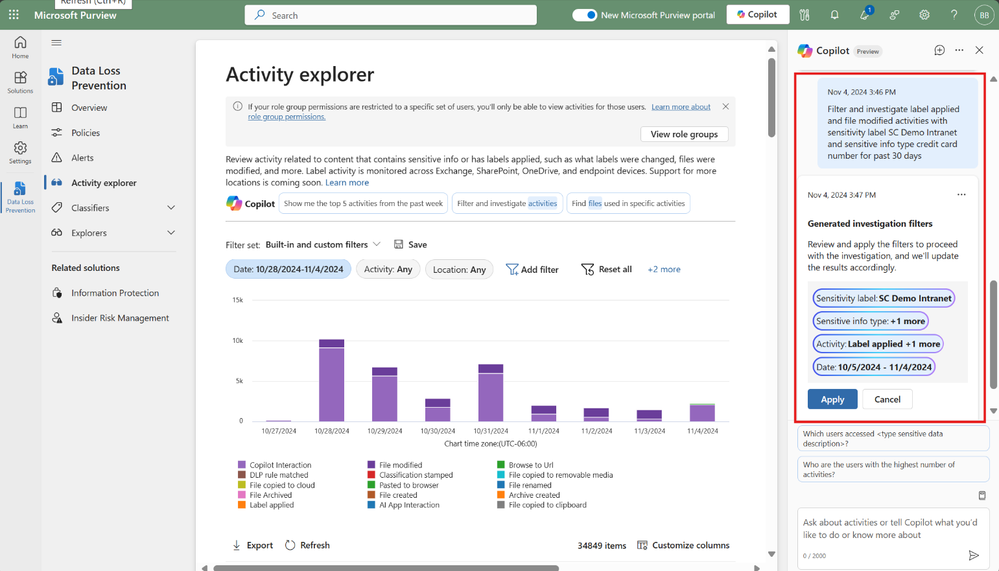Expand the Classifiers menu chevron
The image size is (999, 571).
(x=171, y=208)
